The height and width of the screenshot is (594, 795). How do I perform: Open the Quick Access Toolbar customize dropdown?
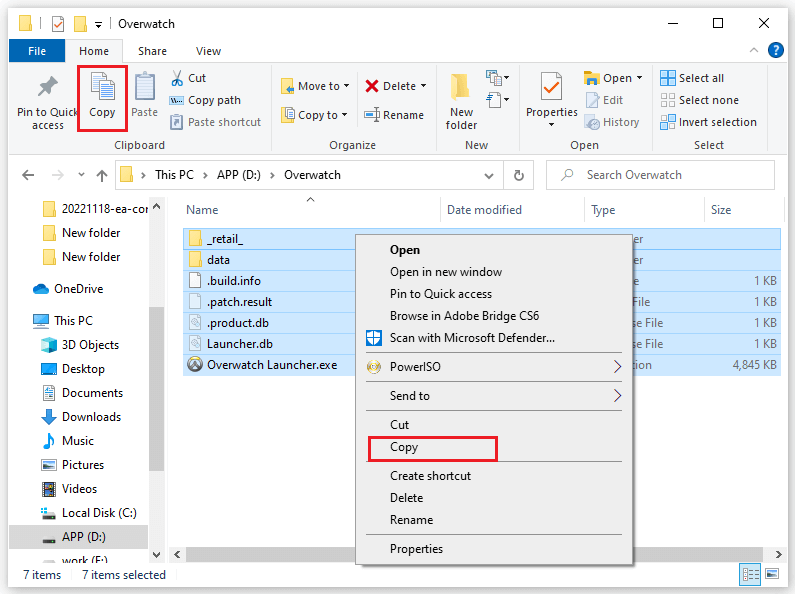pyautogui.click(x=98, y=24)
